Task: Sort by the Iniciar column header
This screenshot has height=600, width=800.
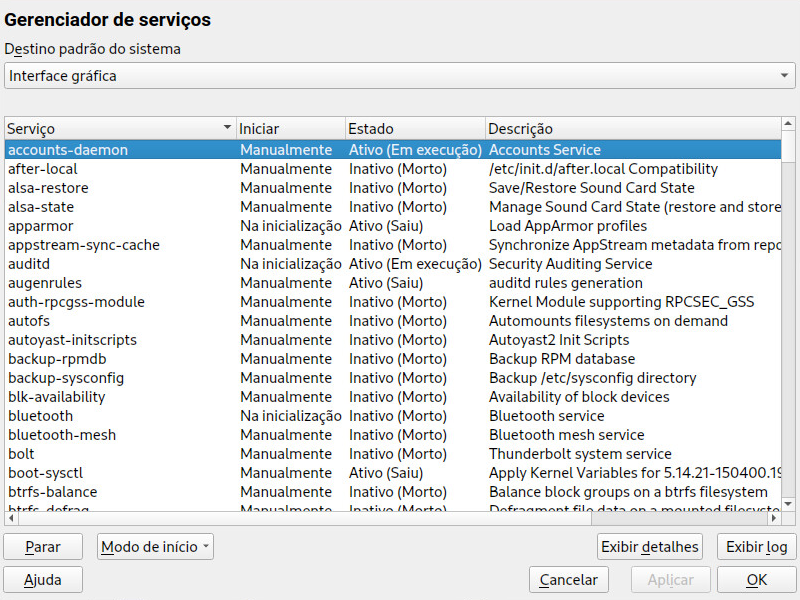Action: coord(291,129)
